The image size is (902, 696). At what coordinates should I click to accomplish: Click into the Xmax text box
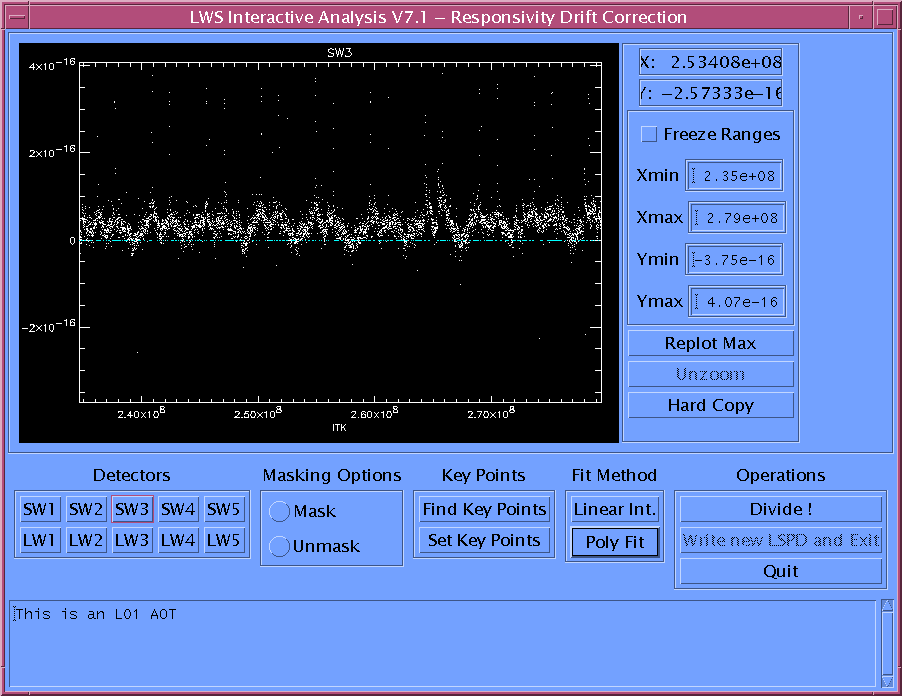(x=735, y=218)
